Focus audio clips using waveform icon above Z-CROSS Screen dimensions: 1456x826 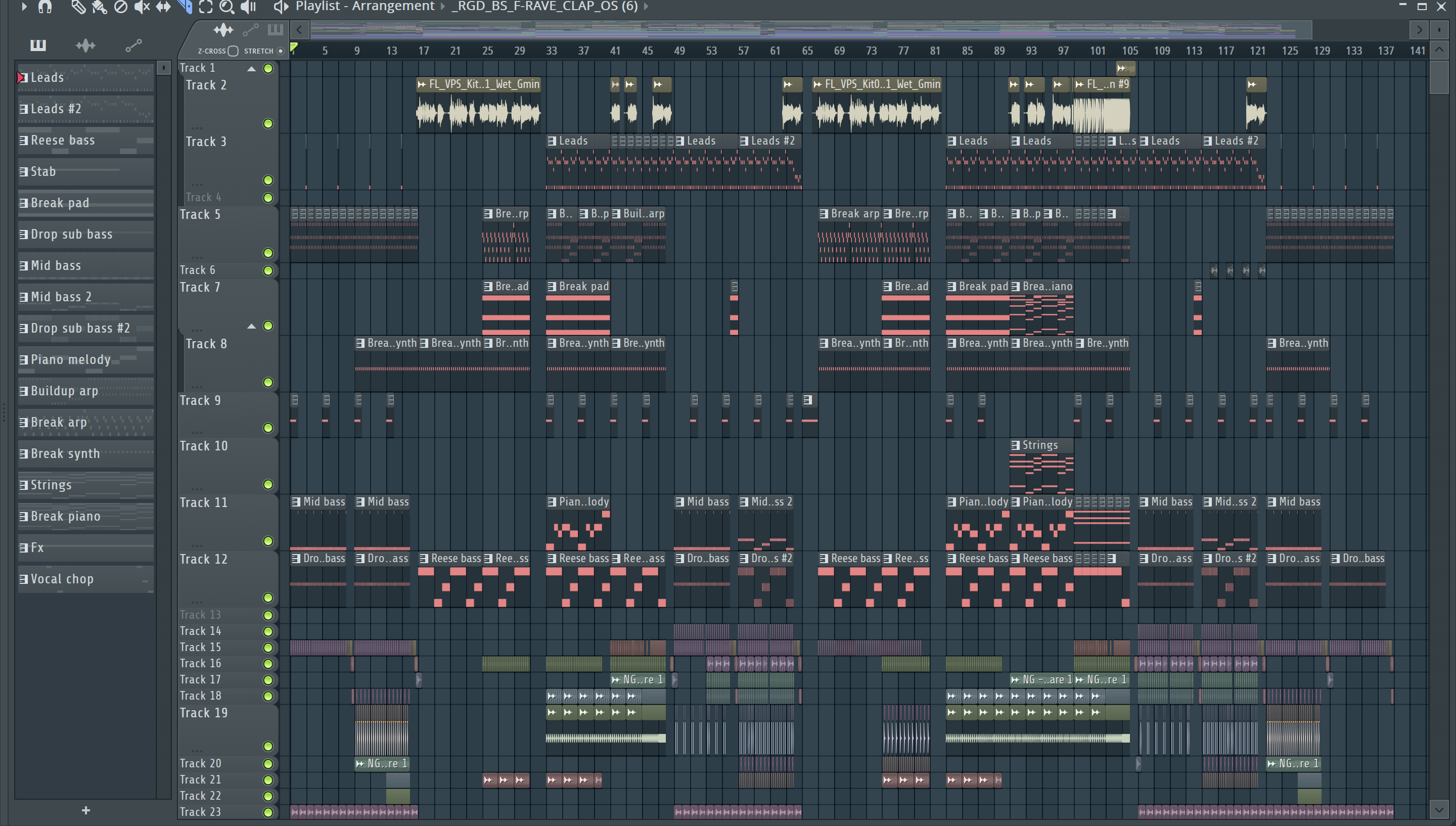click(223, 29)
